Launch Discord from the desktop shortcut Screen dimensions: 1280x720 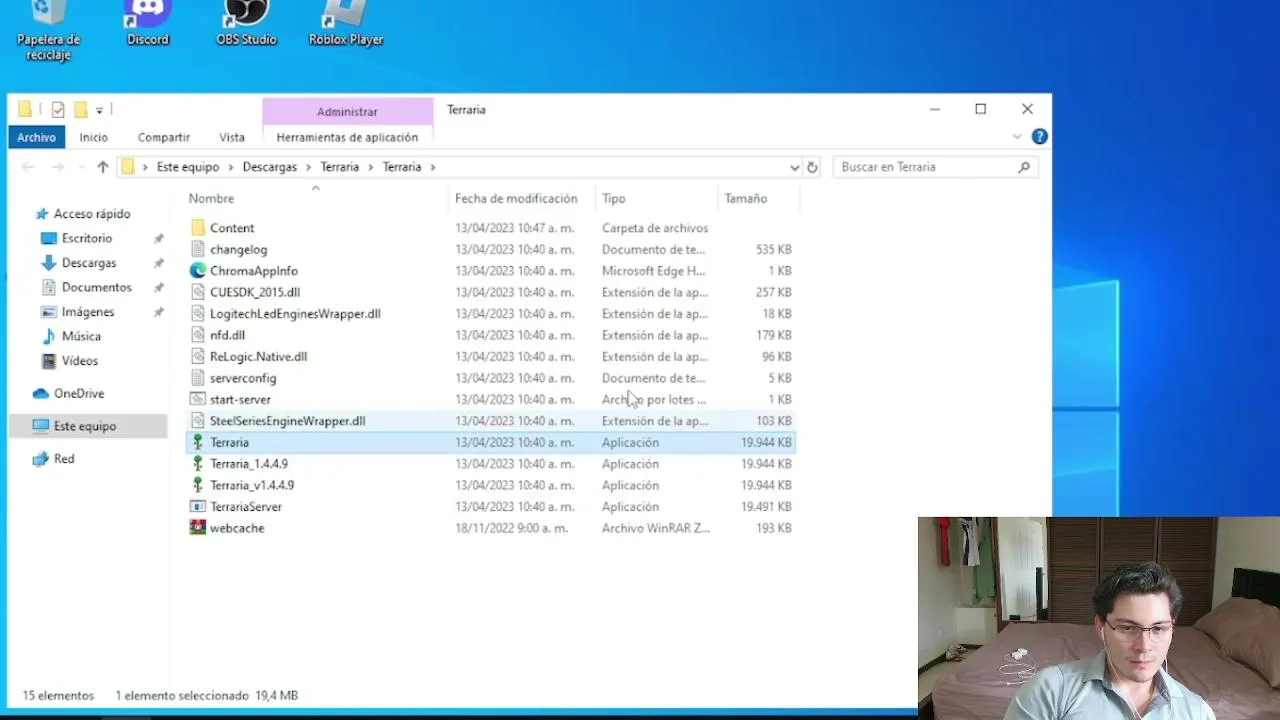point(148,24)
